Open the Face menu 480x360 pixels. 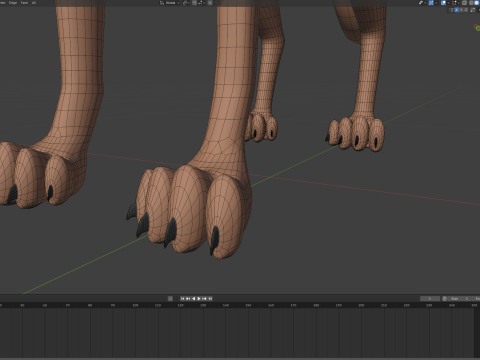pos(24,3)
